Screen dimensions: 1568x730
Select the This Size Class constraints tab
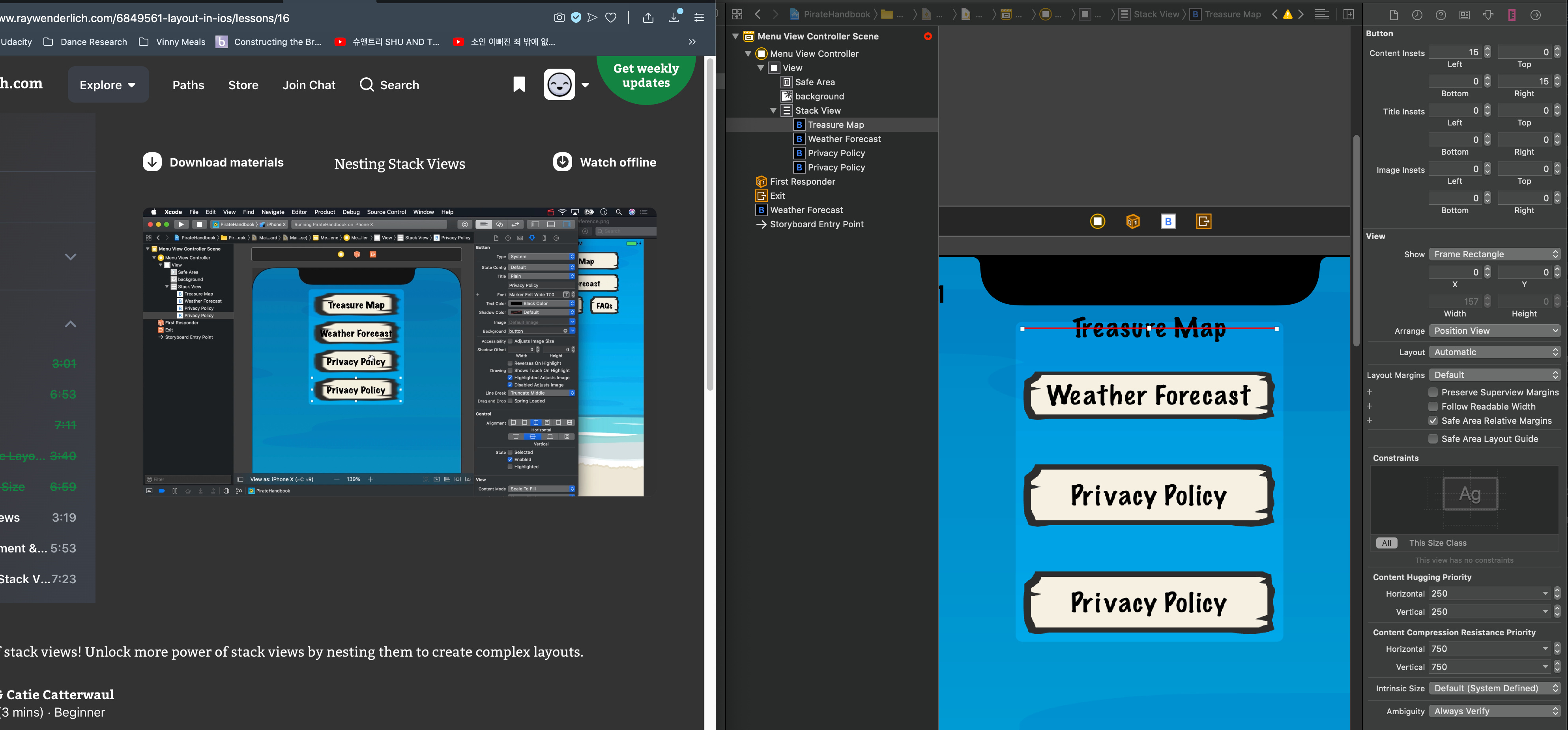(x=1437, y=543)
